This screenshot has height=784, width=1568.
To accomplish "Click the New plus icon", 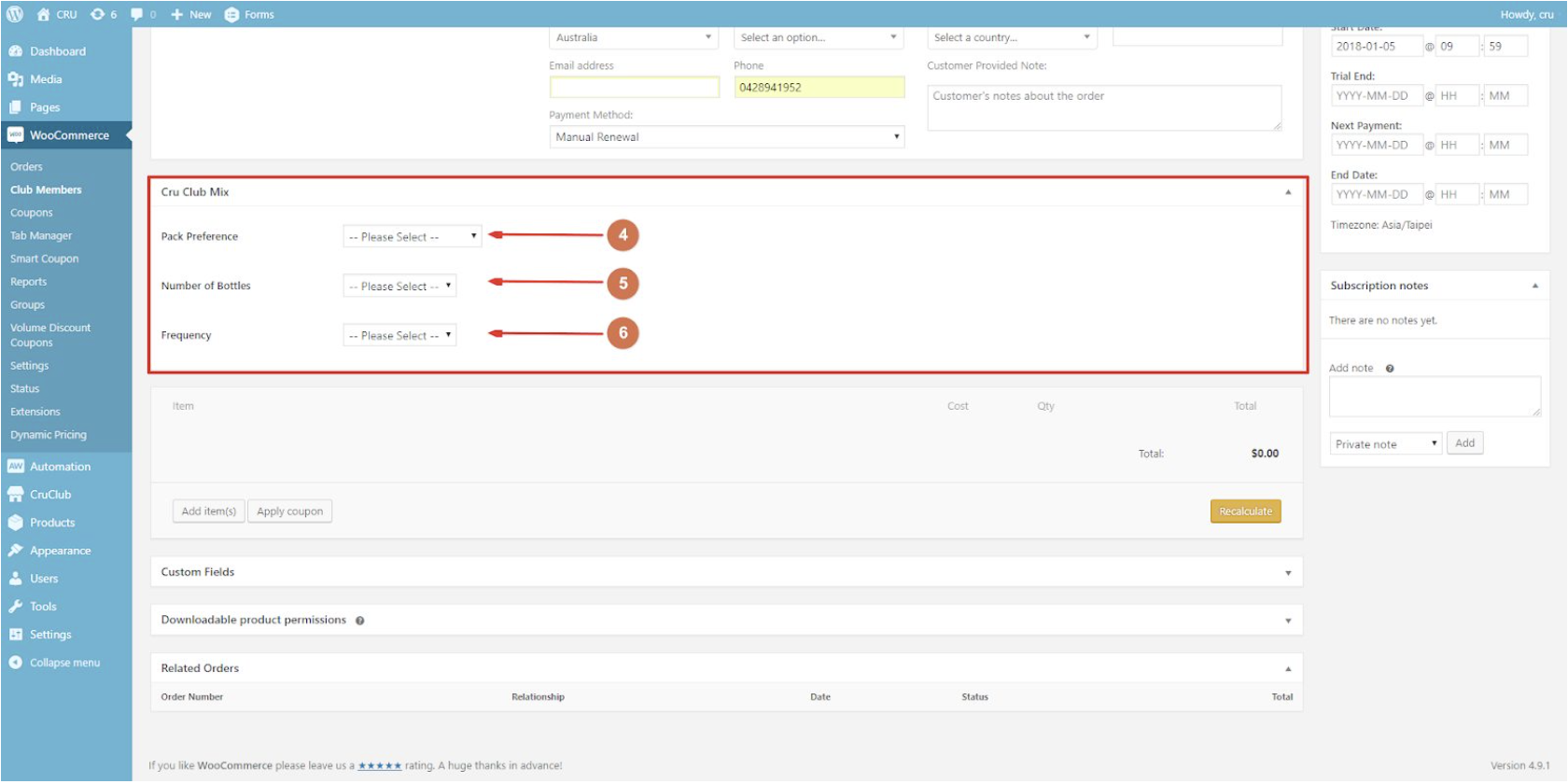I will pyautogui.click(x=176, y=14).
